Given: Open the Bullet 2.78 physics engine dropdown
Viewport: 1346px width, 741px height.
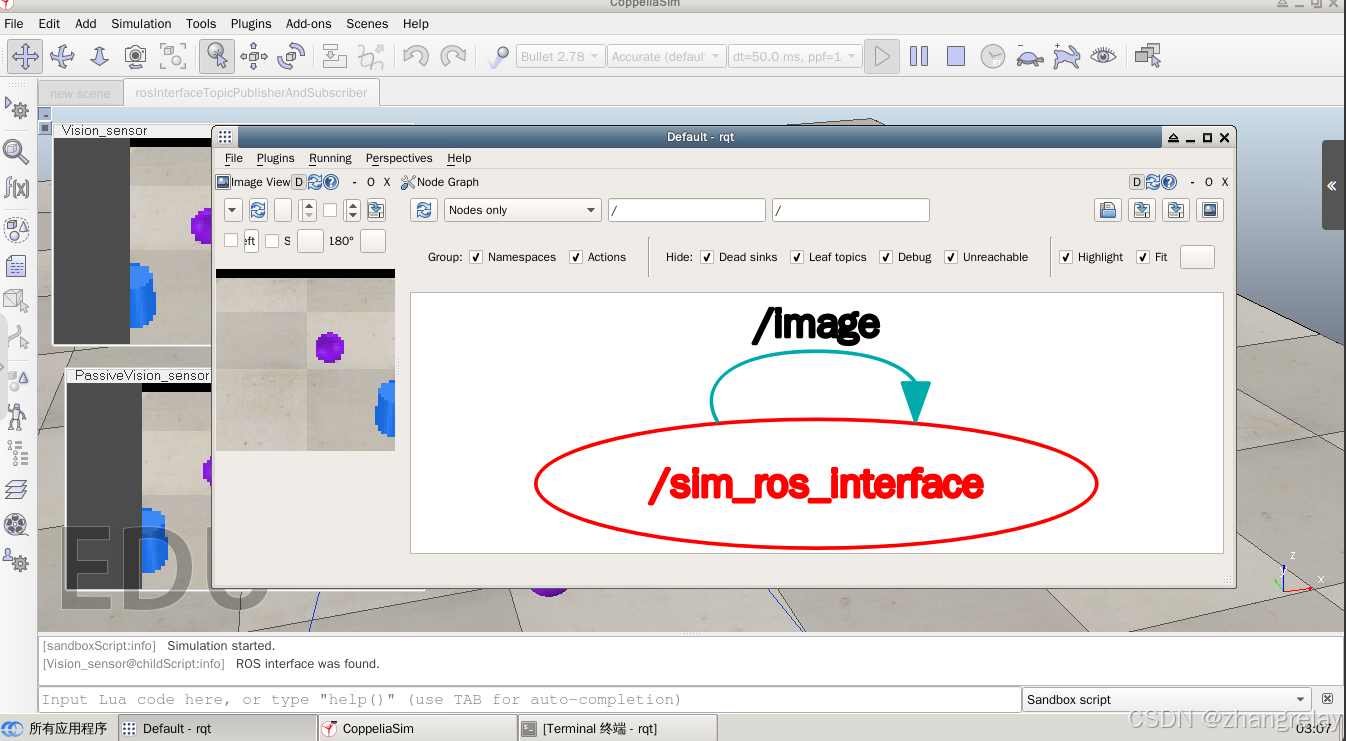Looking at the screenshot, I should click(x=560, y=56).
